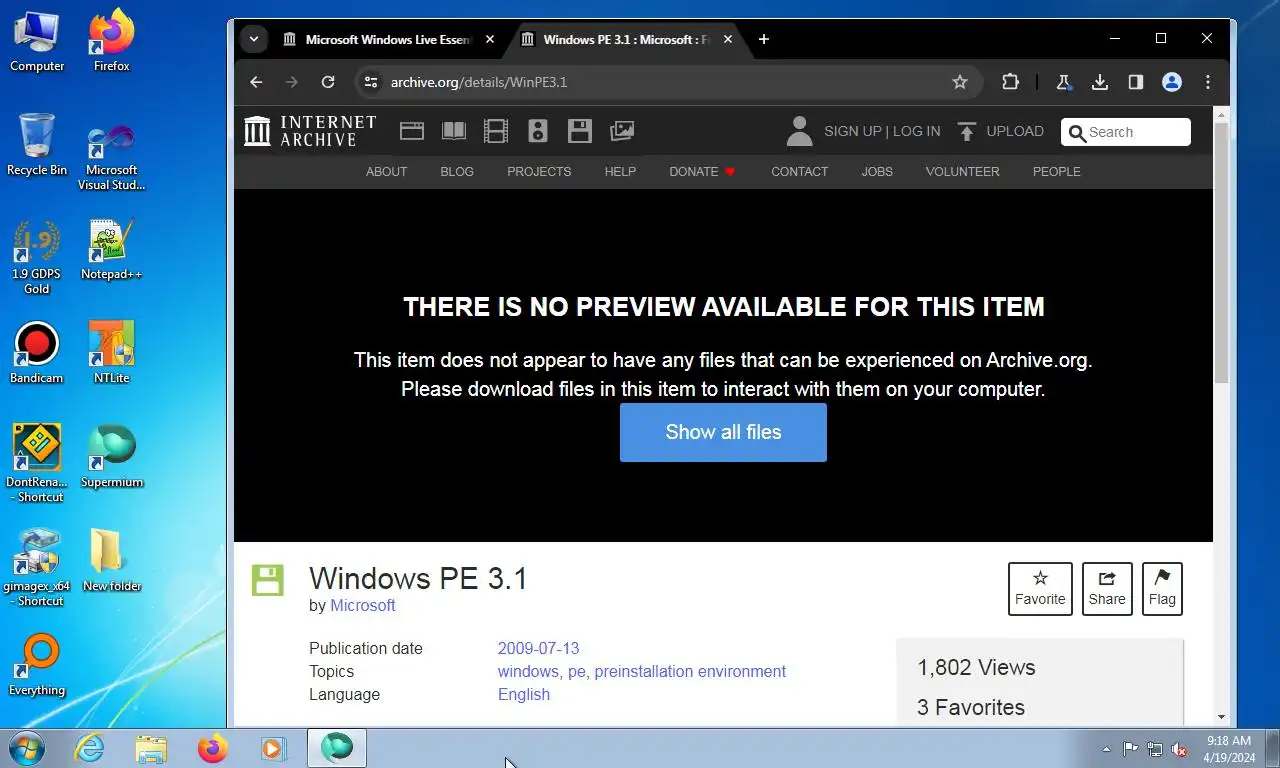Open 1.9 GDPS Gold desktop icon
1280x768 pixels.
click(37, 257)
